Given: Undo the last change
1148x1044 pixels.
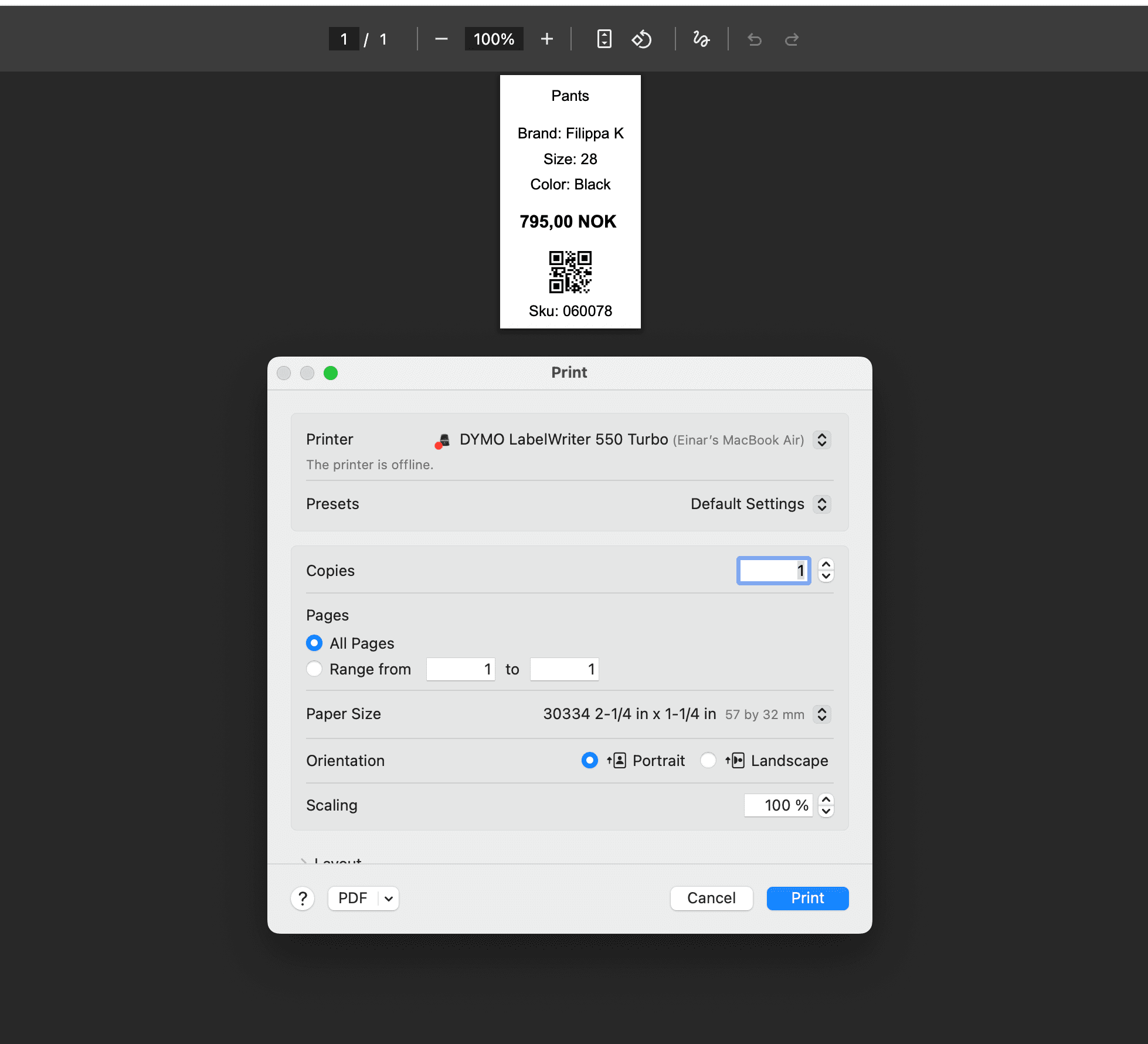Looking at the screenshot, I should tap(754, 39).
